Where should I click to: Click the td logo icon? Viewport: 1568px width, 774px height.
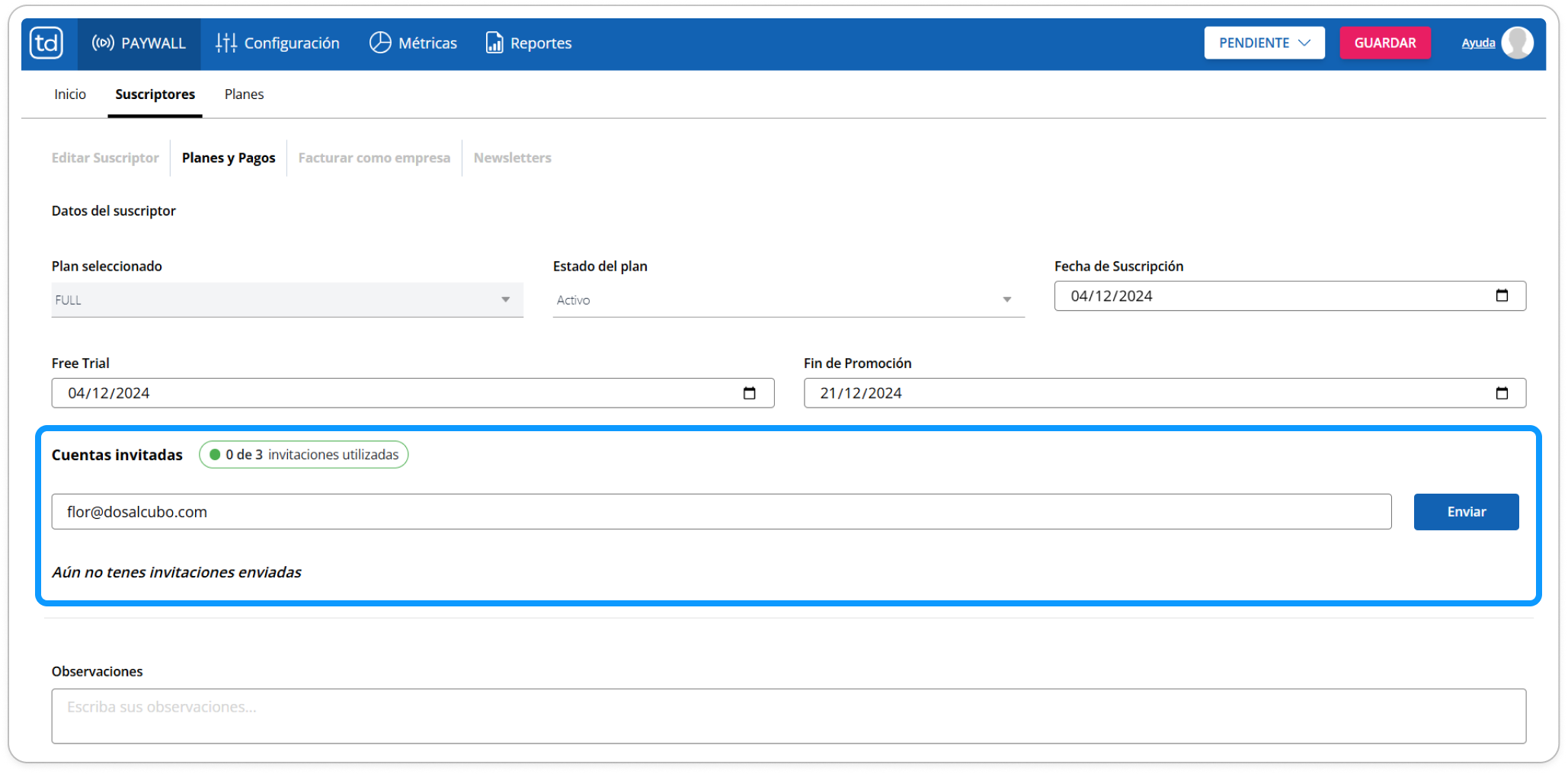[46, 43]
